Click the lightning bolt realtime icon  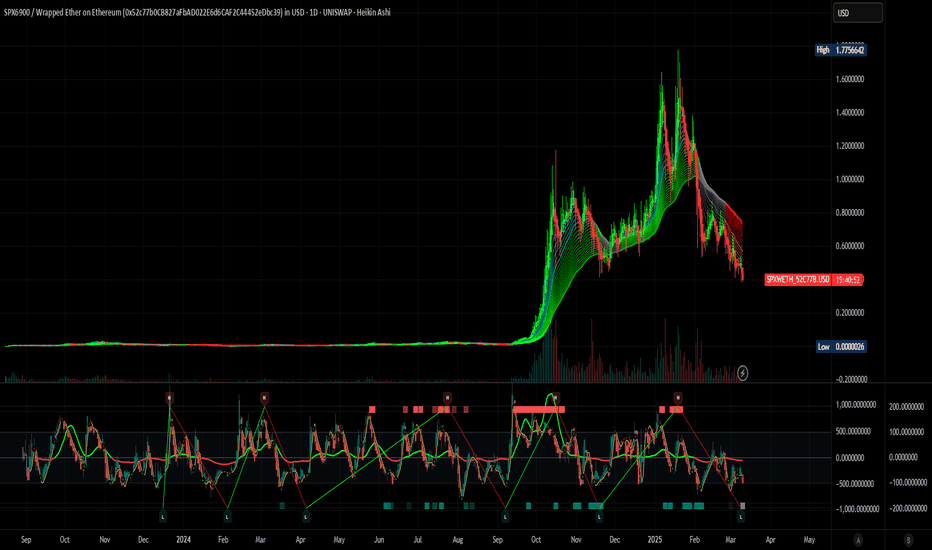pyautogui.click(x=742, y=373)
